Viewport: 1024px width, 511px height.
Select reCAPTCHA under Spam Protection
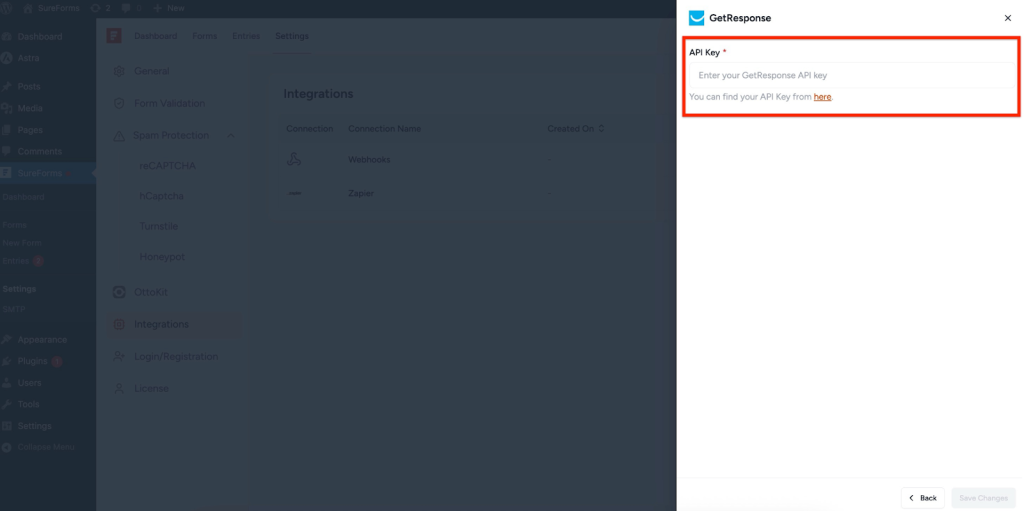pyautogui.click(x=167, y=166)
